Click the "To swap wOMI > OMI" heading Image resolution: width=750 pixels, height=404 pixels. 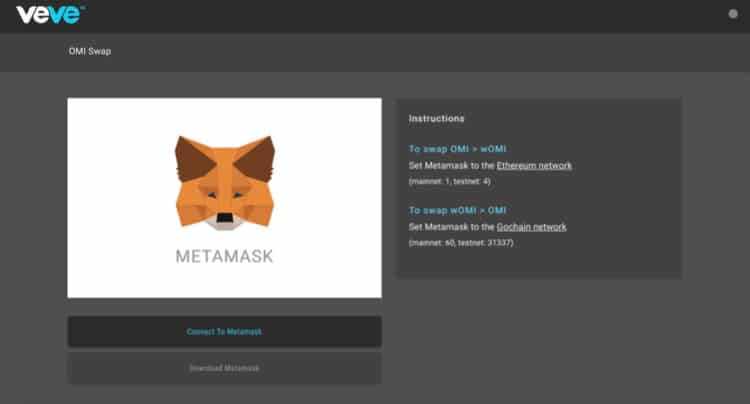tap(459, 211)
